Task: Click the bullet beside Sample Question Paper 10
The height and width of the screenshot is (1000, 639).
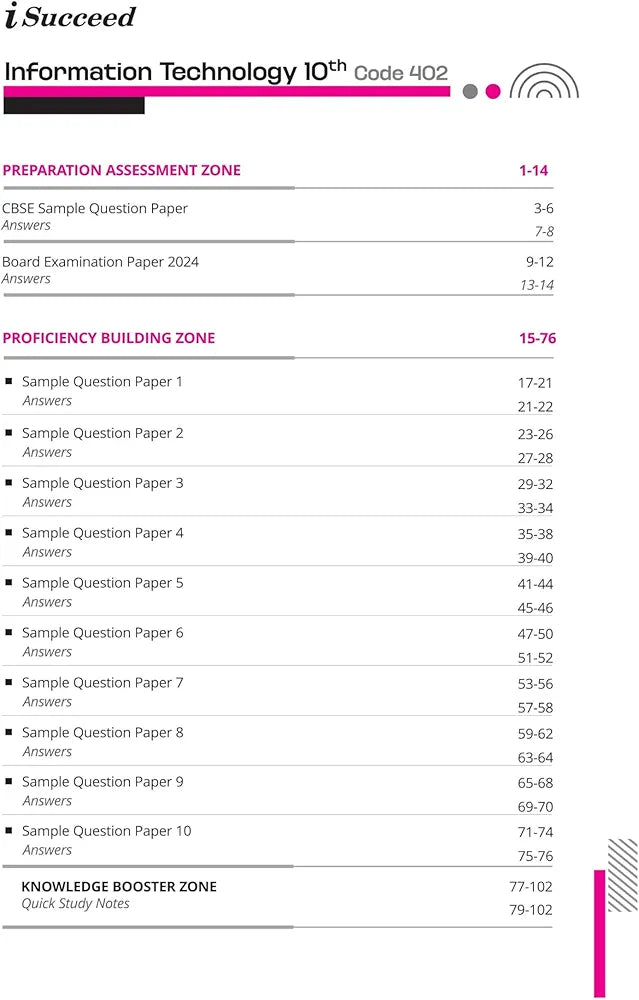Action: coord(9,830)
